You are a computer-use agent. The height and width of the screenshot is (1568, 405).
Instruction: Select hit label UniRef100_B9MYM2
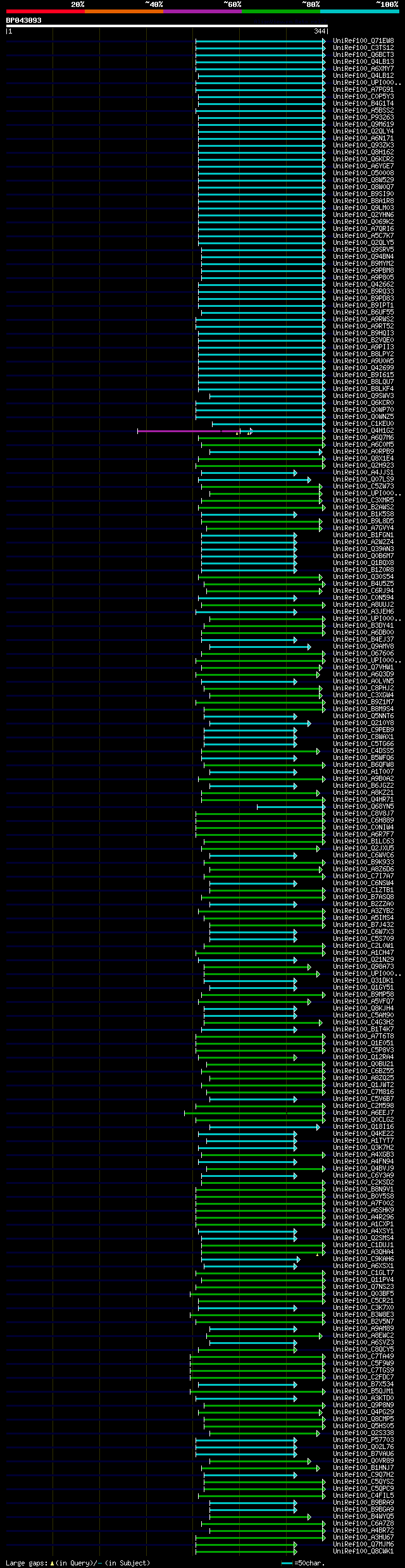click(363, 264)
